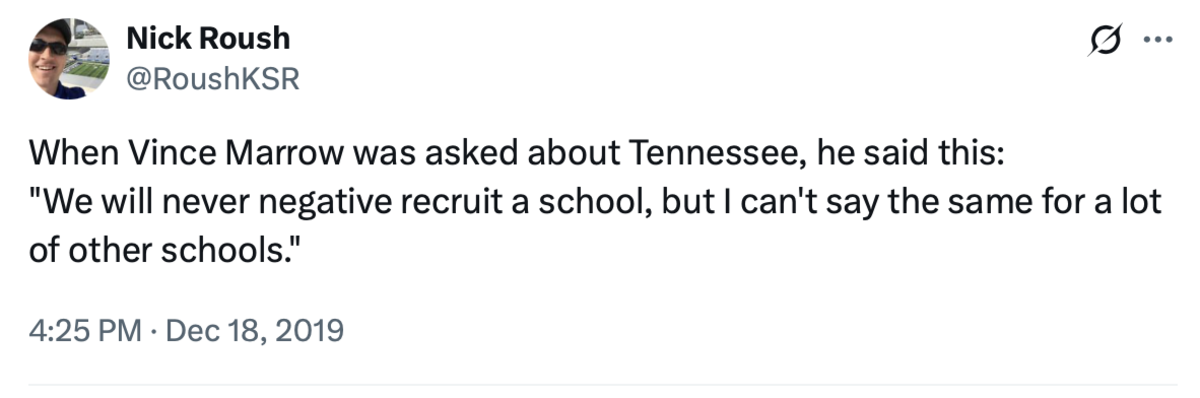1200x398 pixels.
Task: Click the sunglasses face in the profile picture
Action: click(x=52, y=48)
